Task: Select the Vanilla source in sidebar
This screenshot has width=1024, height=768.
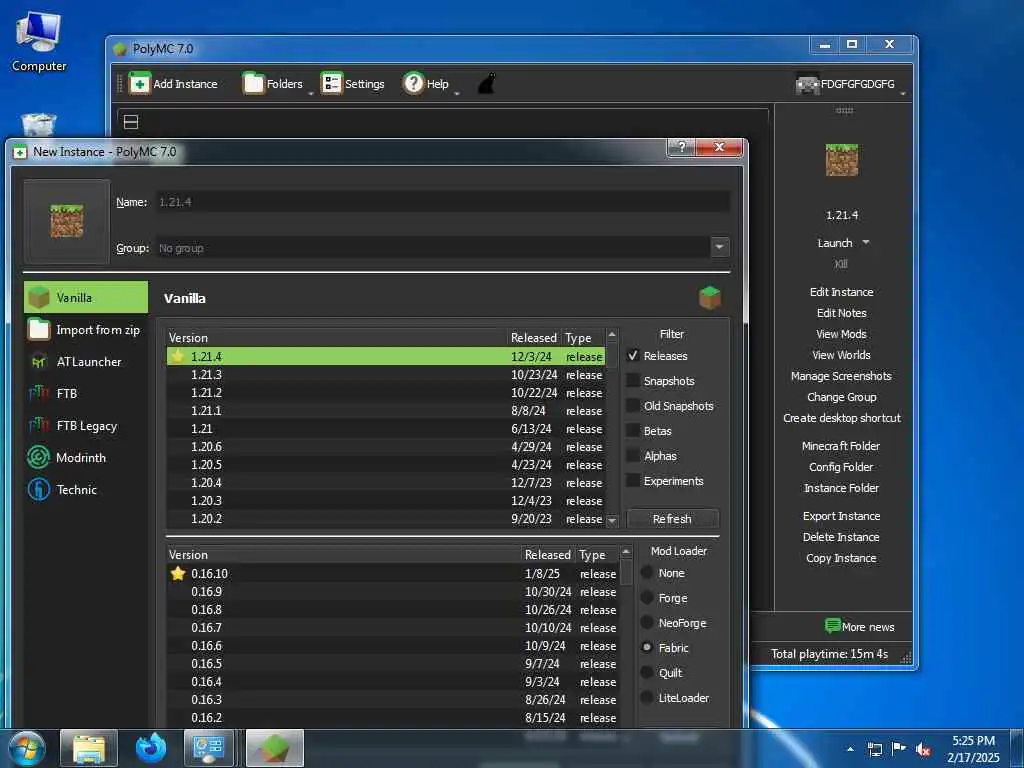Action: click(86, 297)
